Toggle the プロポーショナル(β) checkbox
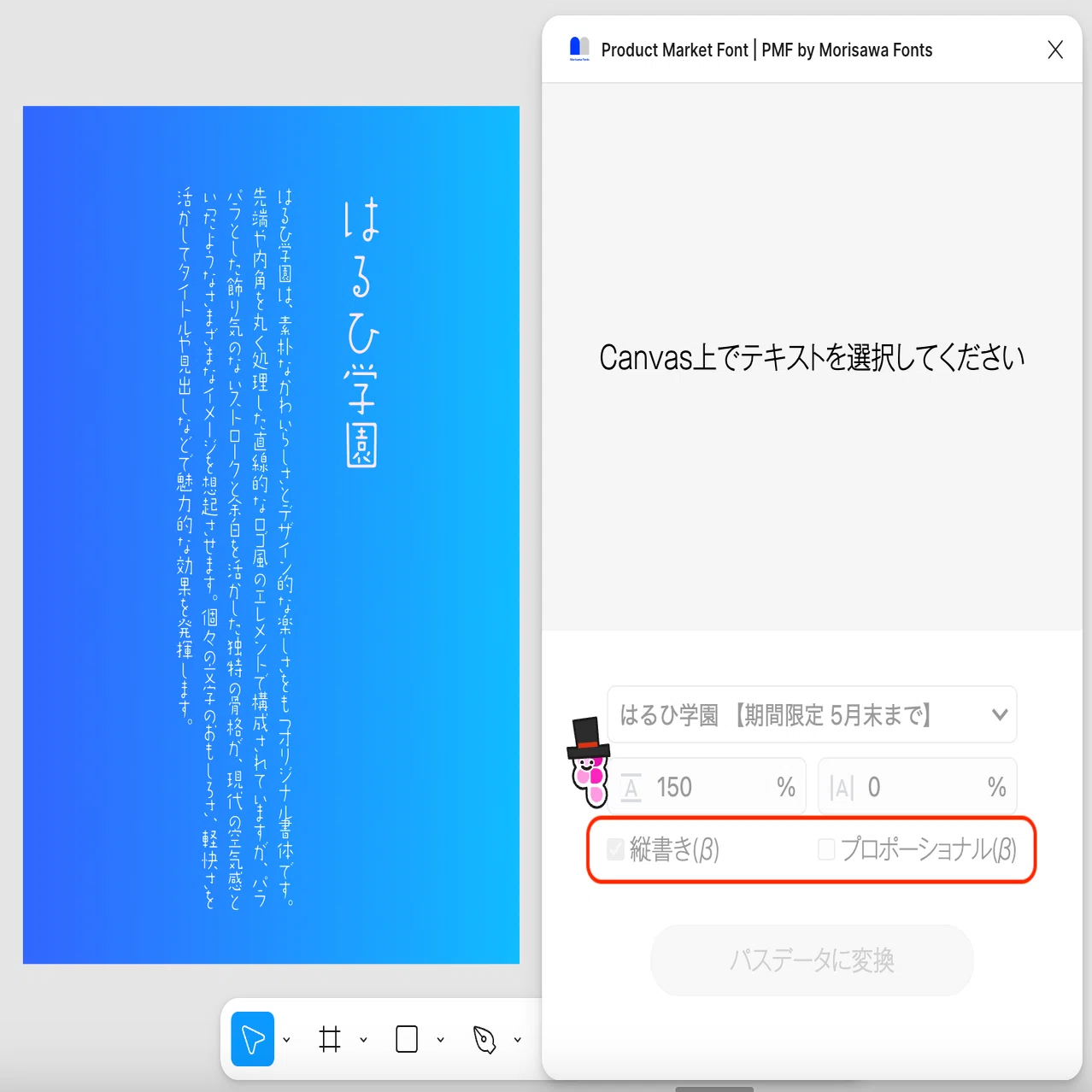Image resolution: width=1092 pixels, height=1092 pixels. (826, 849)
